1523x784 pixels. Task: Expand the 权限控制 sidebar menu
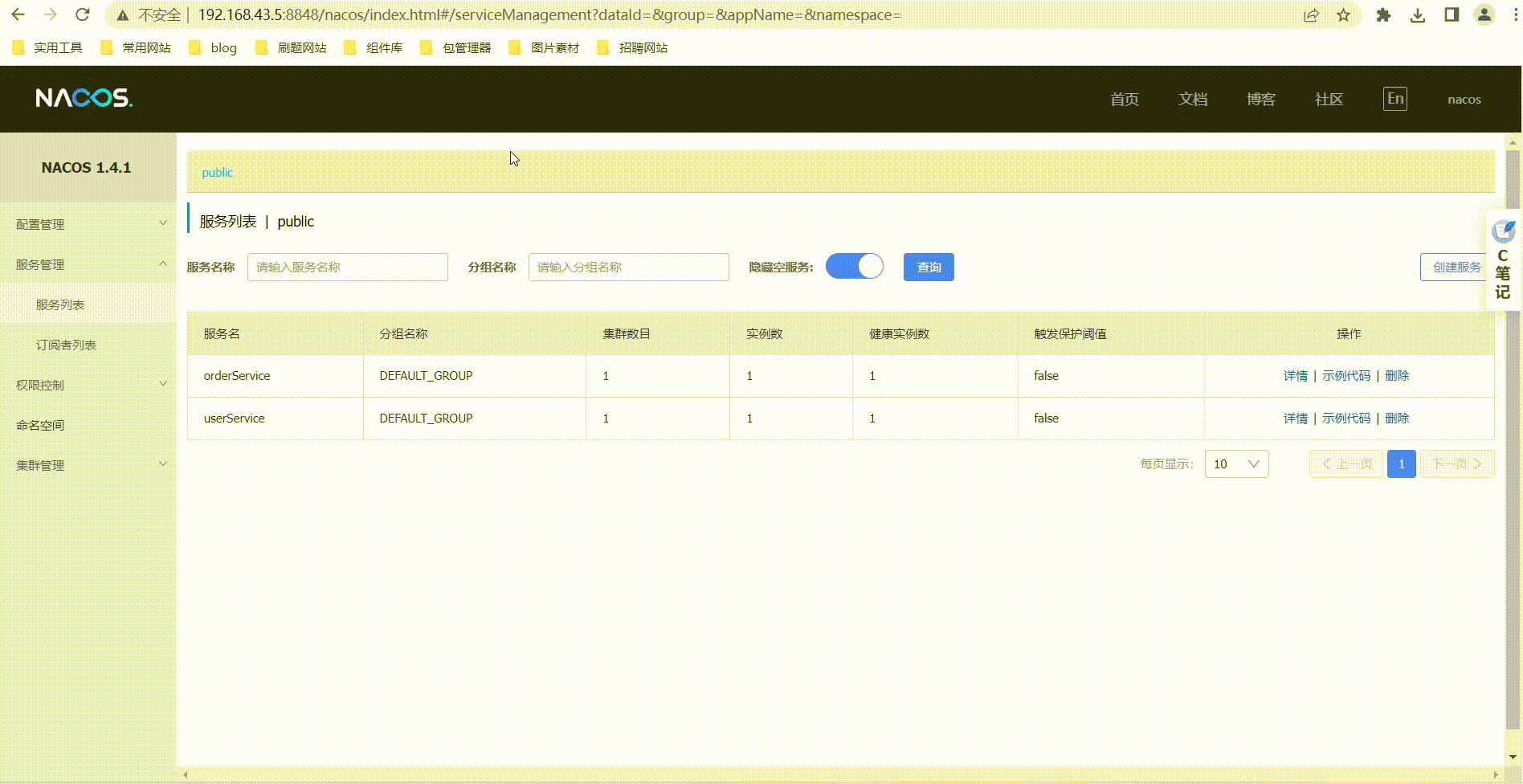[x=88, y=385]
